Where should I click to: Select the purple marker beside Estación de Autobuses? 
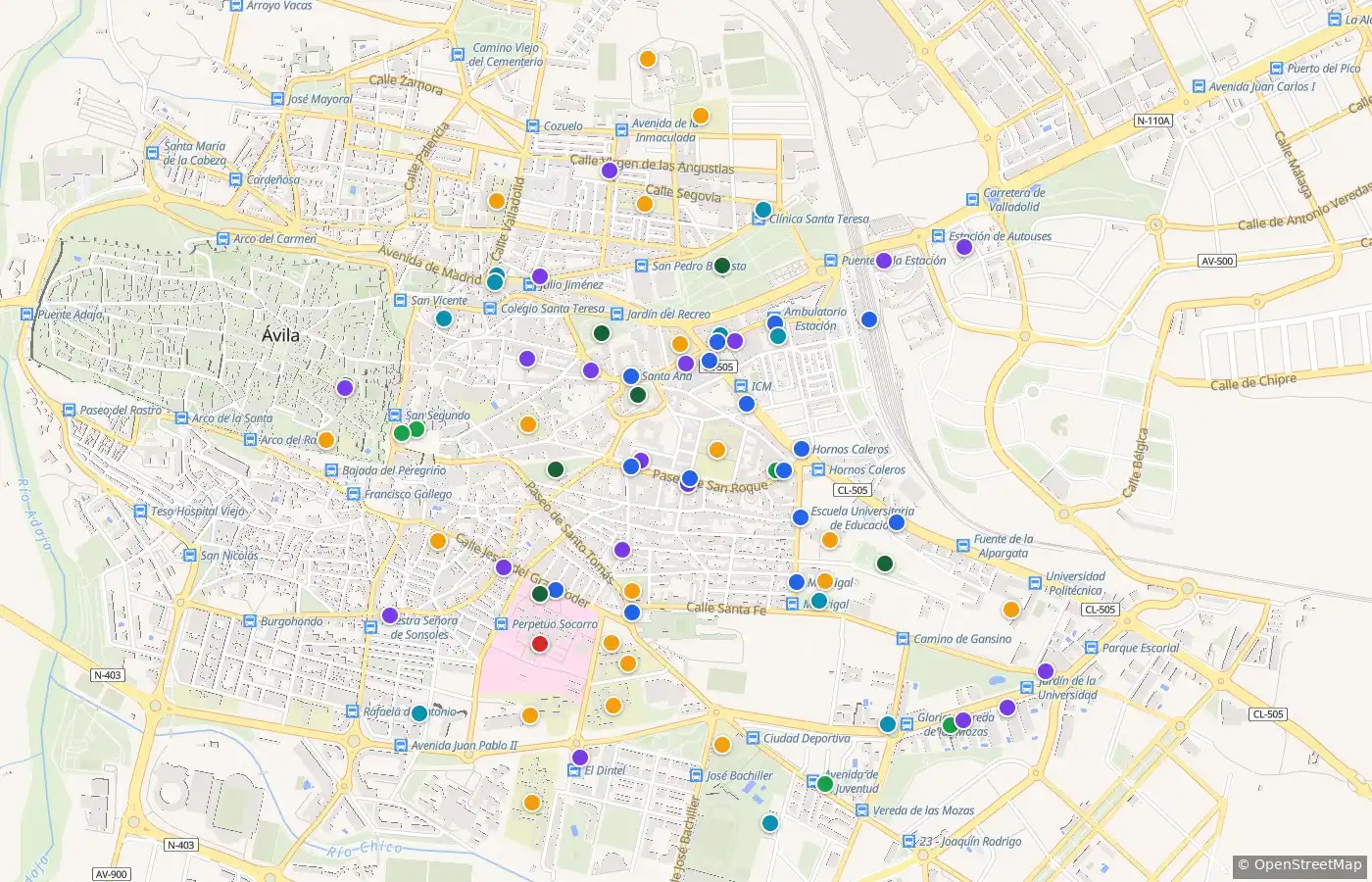click(x=963, y=247)
